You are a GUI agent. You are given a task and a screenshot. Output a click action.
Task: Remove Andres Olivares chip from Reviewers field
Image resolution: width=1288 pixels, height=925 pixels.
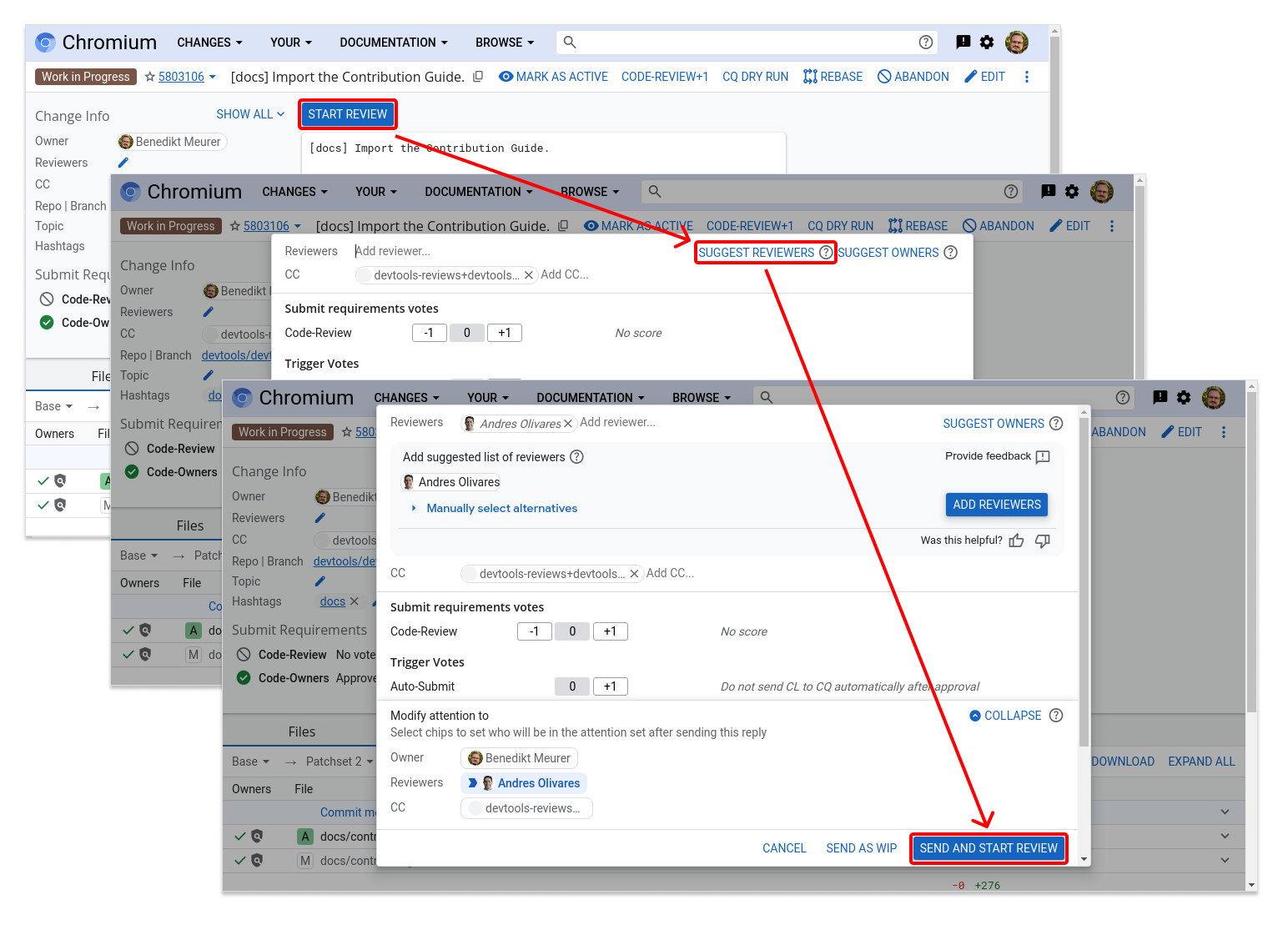tap(568, 424)
